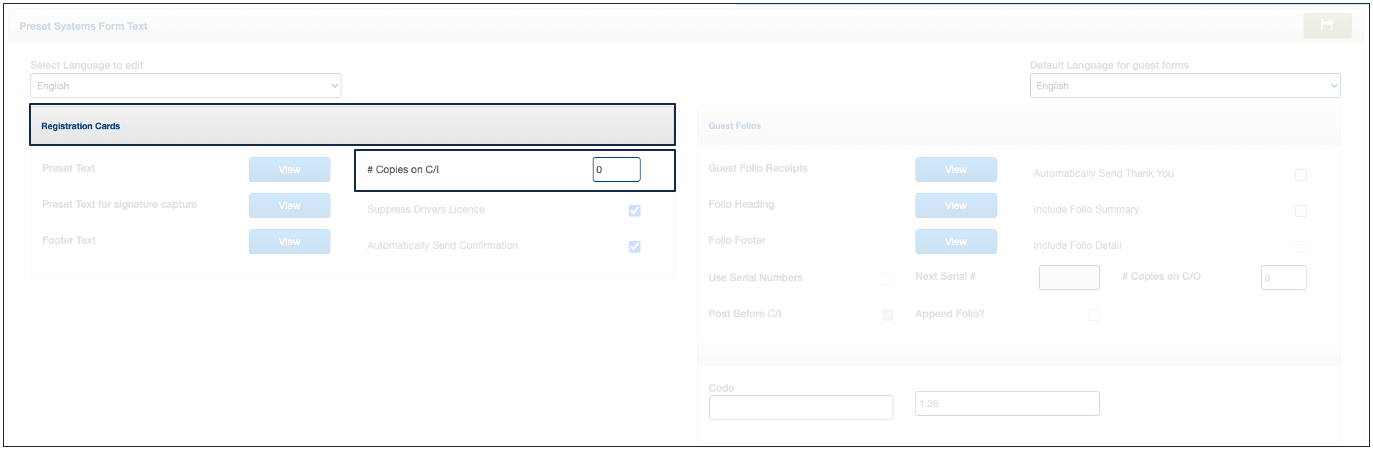The width and height of the screenshot is (1373, 450).
Task: Click the Next Serial # input field
Action: point(1069,278)
